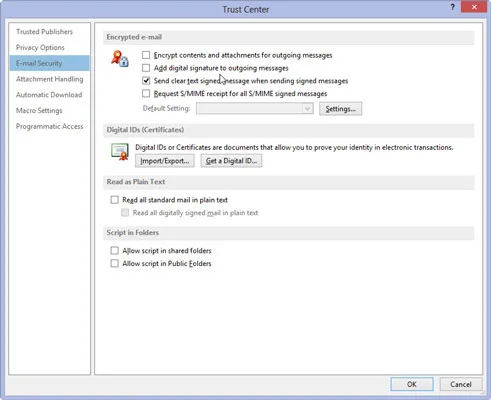Select Attachment Handling in the sidebar
The height and width of the screenshot is (400, 491).
[x=50, y=79]
